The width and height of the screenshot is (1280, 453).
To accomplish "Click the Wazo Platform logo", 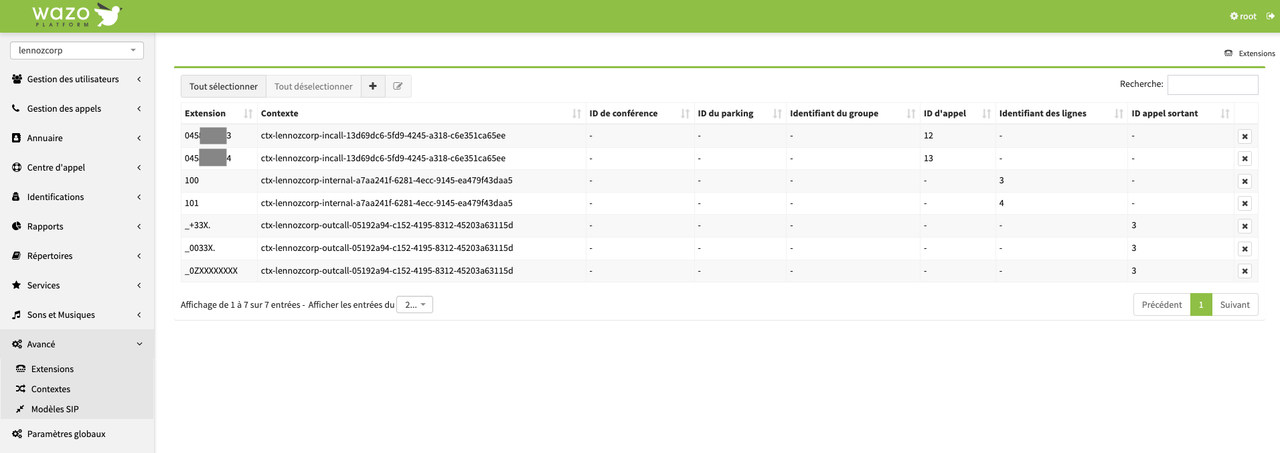I will [x=77, y=16].
